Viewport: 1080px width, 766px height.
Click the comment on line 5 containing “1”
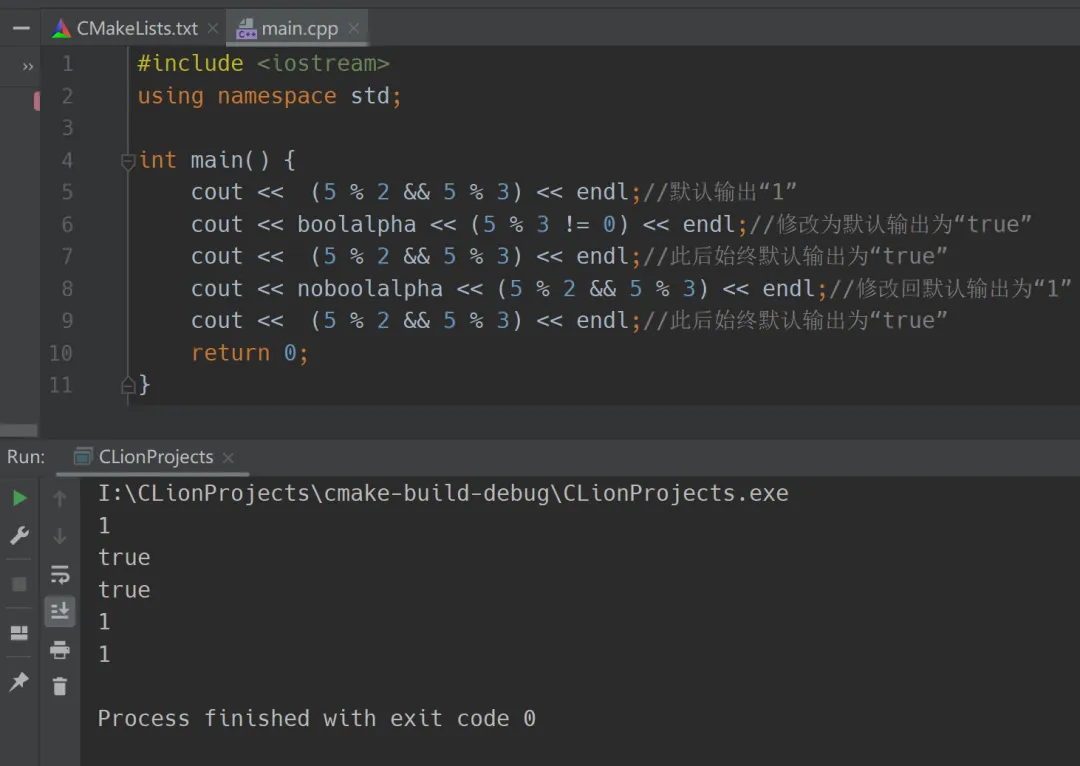point(718,192)
